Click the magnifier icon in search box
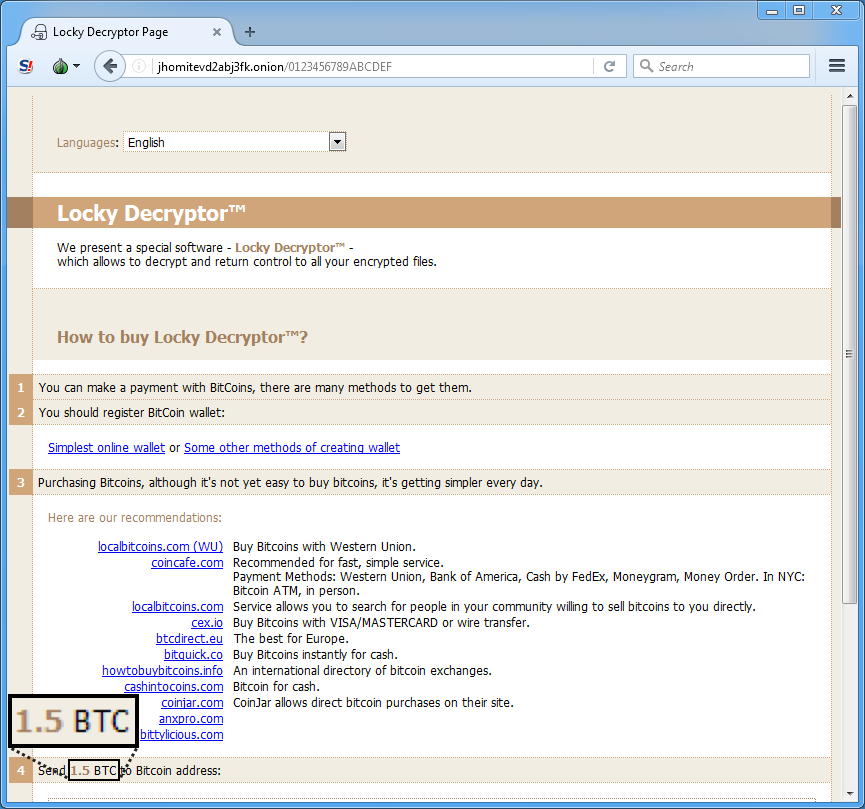The image size is (865, 809). tap(646, 66)
